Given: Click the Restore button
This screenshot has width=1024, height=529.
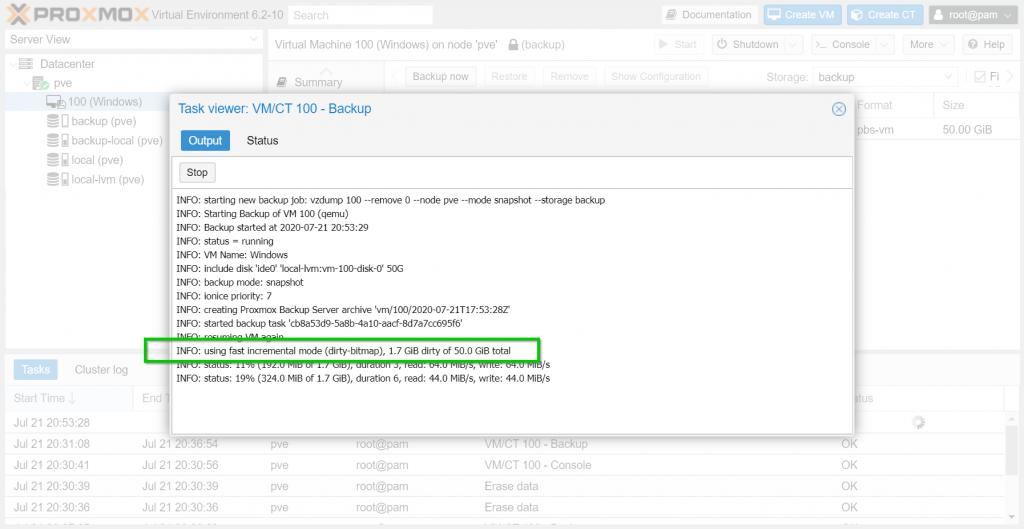Looking at the screenshot, I should pyautogui.click(x=509, y=76).
